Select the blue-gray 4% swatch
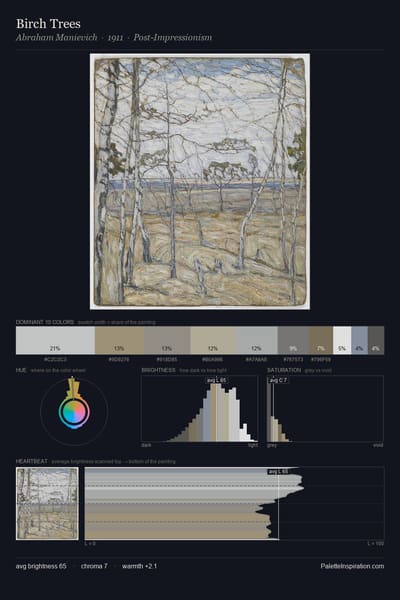 [x=360, y=340]
